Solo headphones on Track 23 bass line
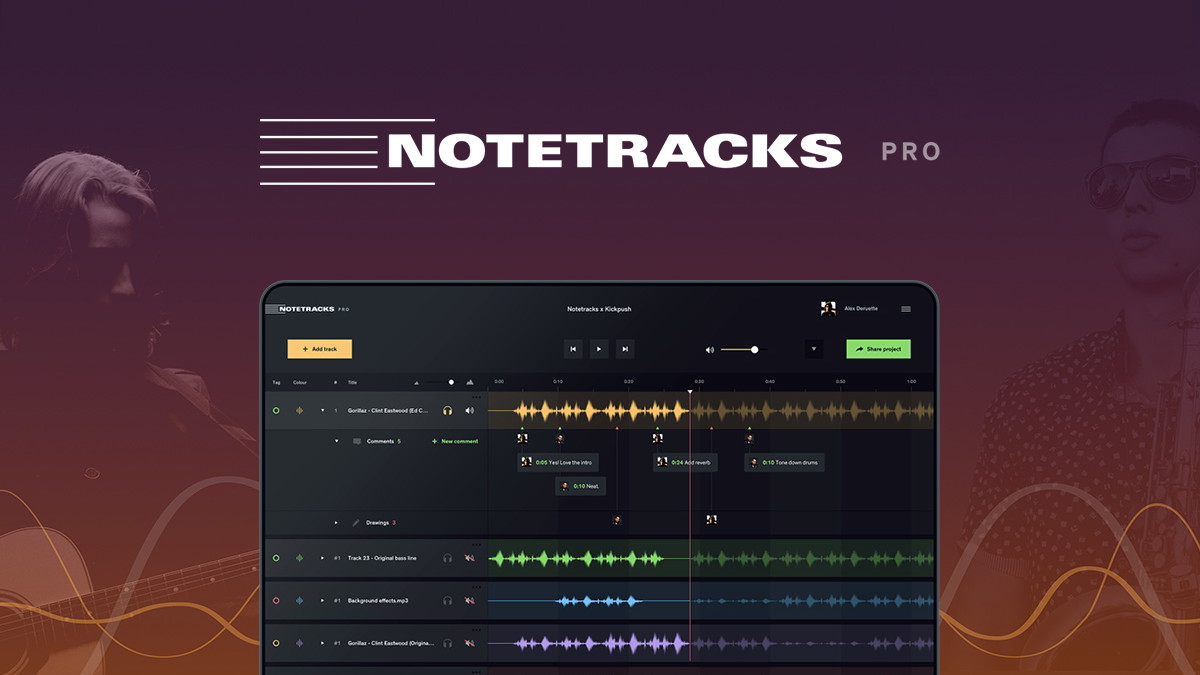Image resolution: width=1200 pixels, height=675 pixels. pyautogui.click(x=447, y=558)
